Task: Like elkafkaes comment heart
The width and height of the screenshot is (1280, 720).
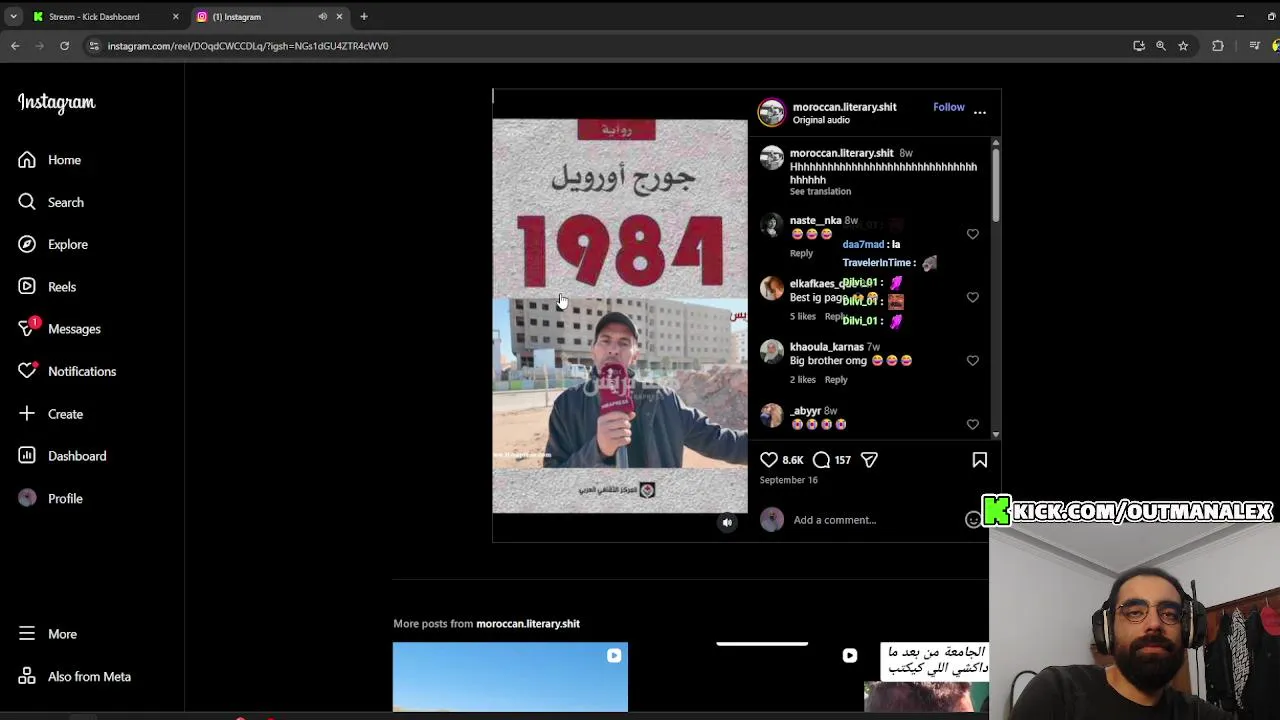Action: [x=973, y=297]
